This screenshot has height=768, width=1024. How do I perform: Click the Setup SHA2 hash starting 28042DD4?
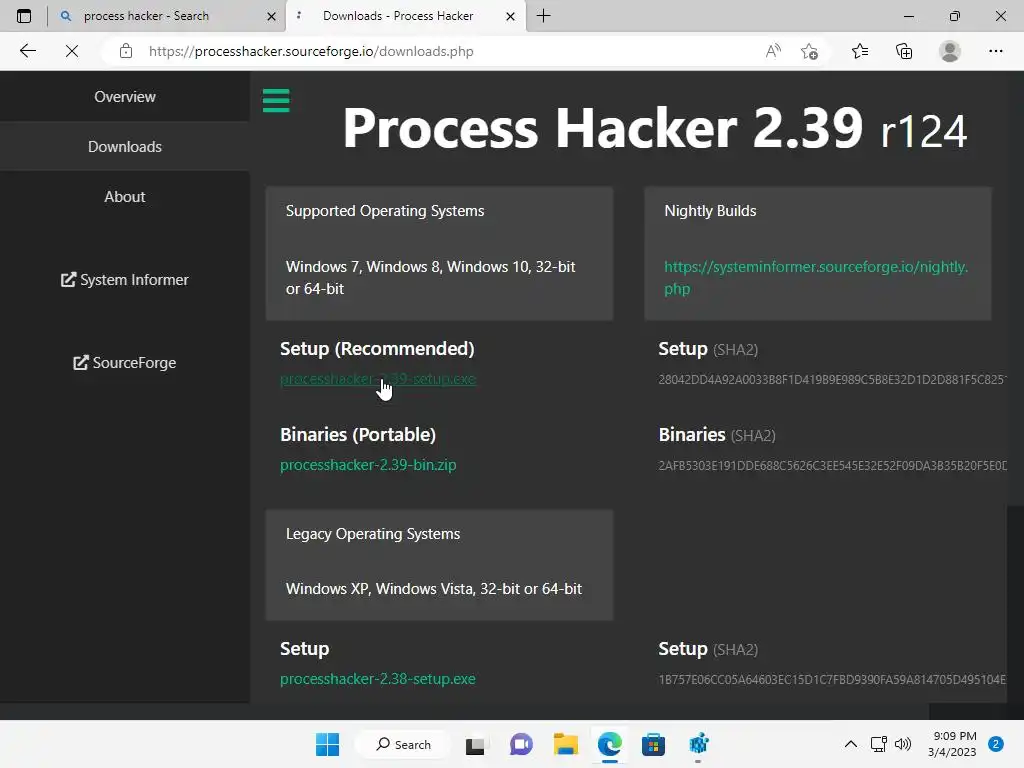(832, 379)
